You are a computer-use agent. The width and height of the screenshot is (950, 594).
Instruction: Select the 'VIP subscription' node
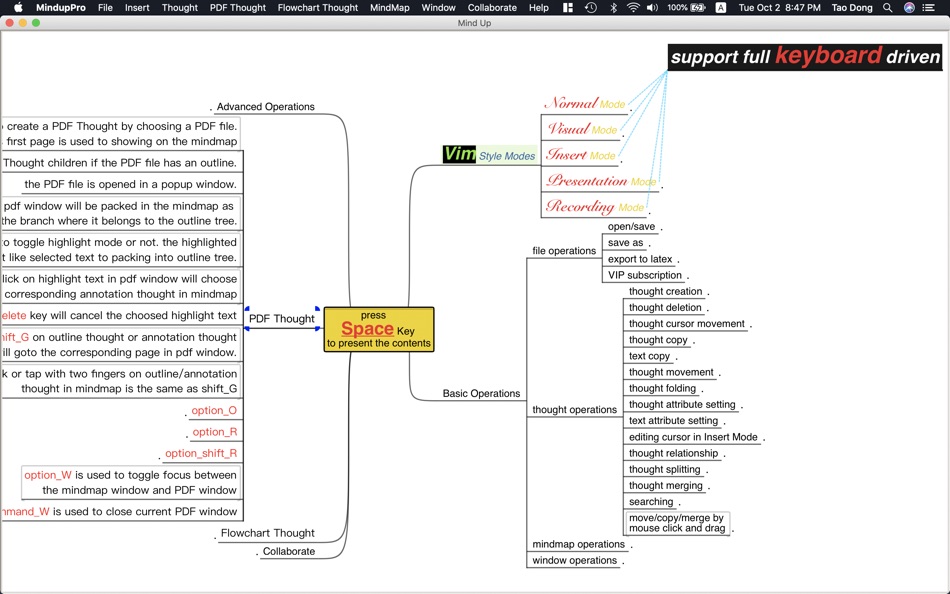[x=645, y=275]
